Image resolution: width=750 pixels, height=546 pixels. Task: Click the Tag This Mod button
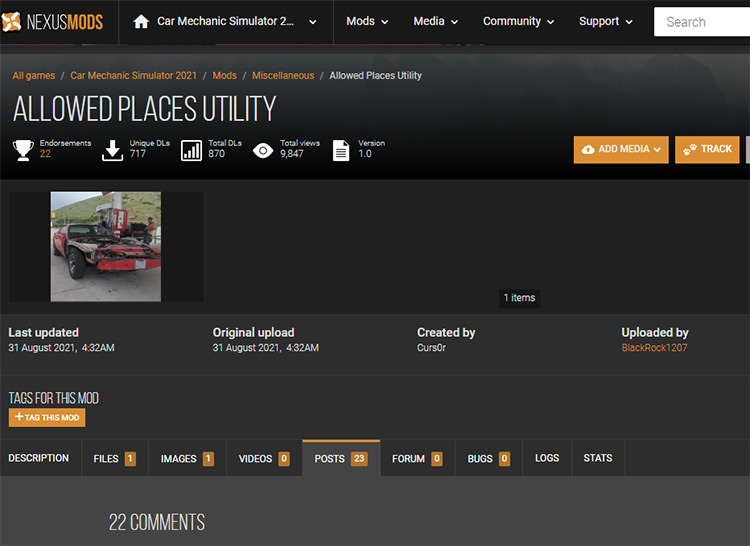tap(47, 417)
